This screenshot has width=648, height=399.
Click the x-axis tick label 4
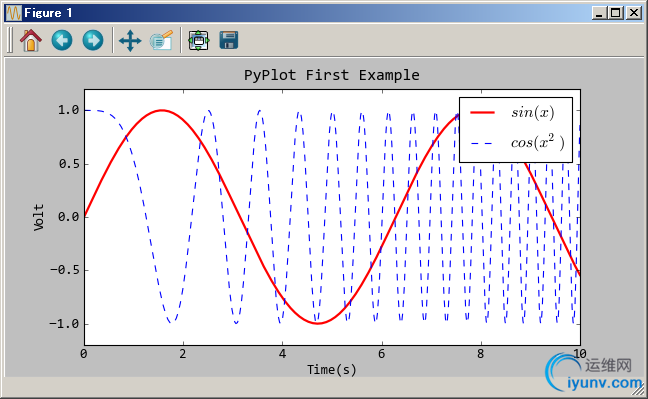[282, 354]
